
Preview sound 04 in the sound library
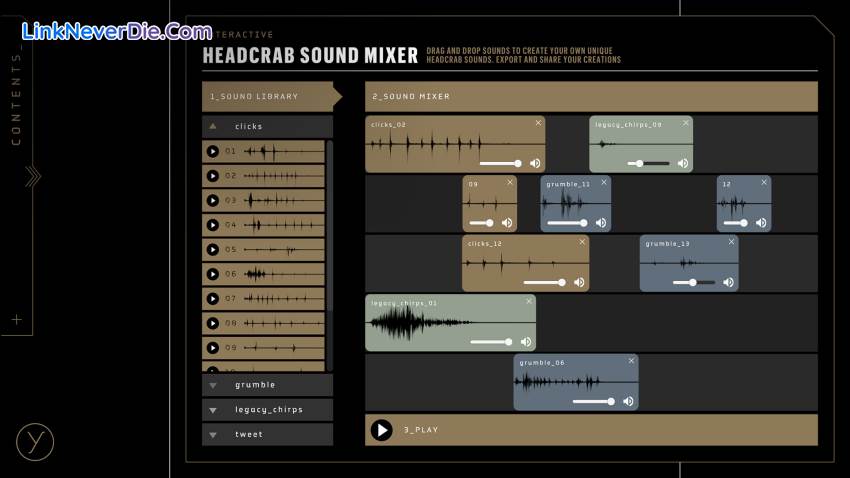click(x=212, y=225)
